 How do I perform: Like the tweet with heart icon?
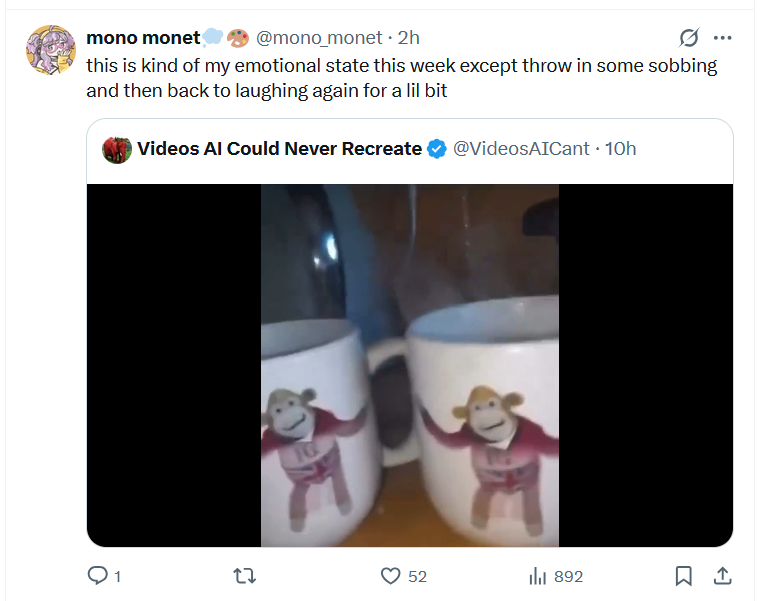click(x=391, y=576)
